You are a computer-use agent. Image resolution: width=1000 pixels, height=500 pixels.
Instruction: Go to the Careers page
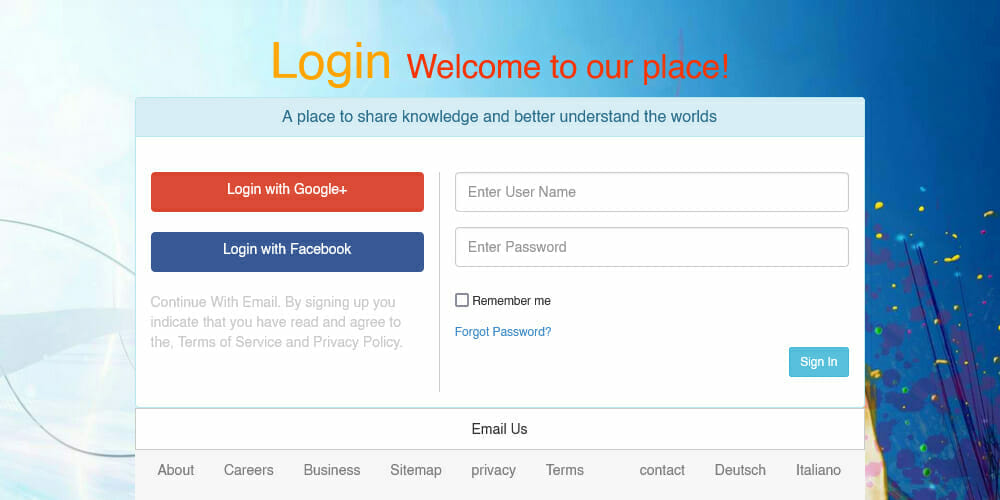(x=248, y=470)
